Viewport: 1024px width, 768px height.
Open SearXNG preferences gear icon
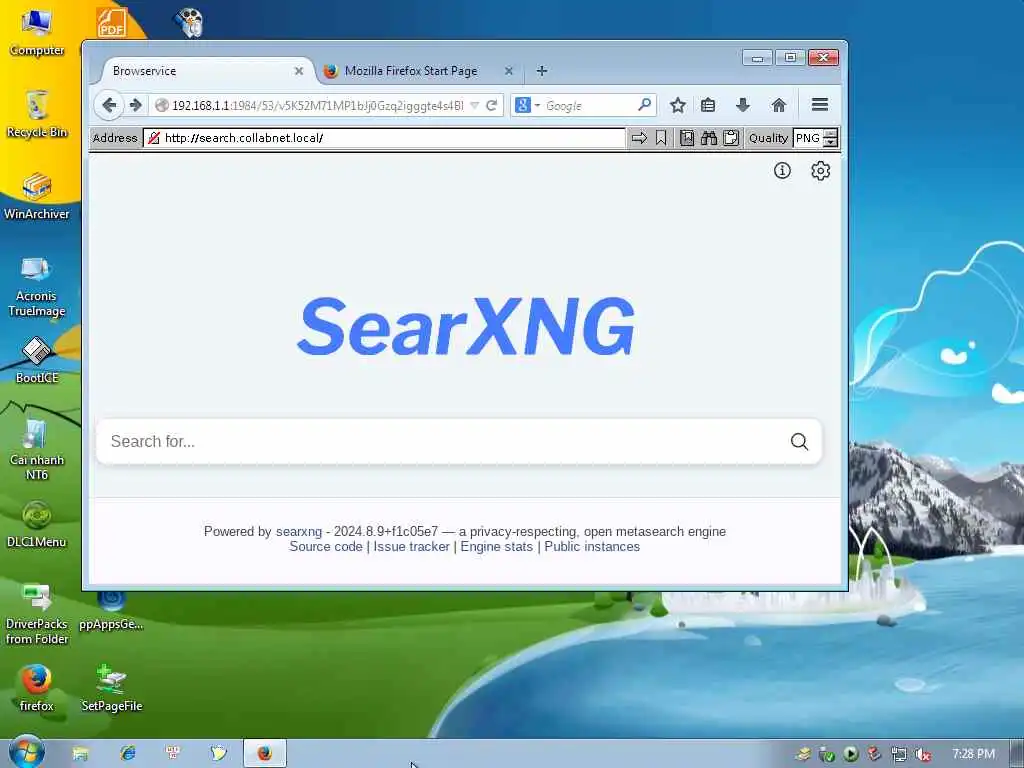[x=820, y=170]
